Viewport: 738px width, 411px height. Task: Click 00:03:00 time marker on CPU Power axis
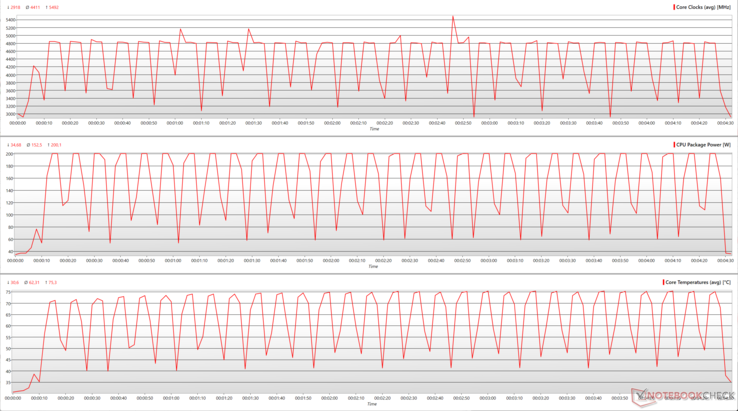pyautogui.click(x=489, y=260)
